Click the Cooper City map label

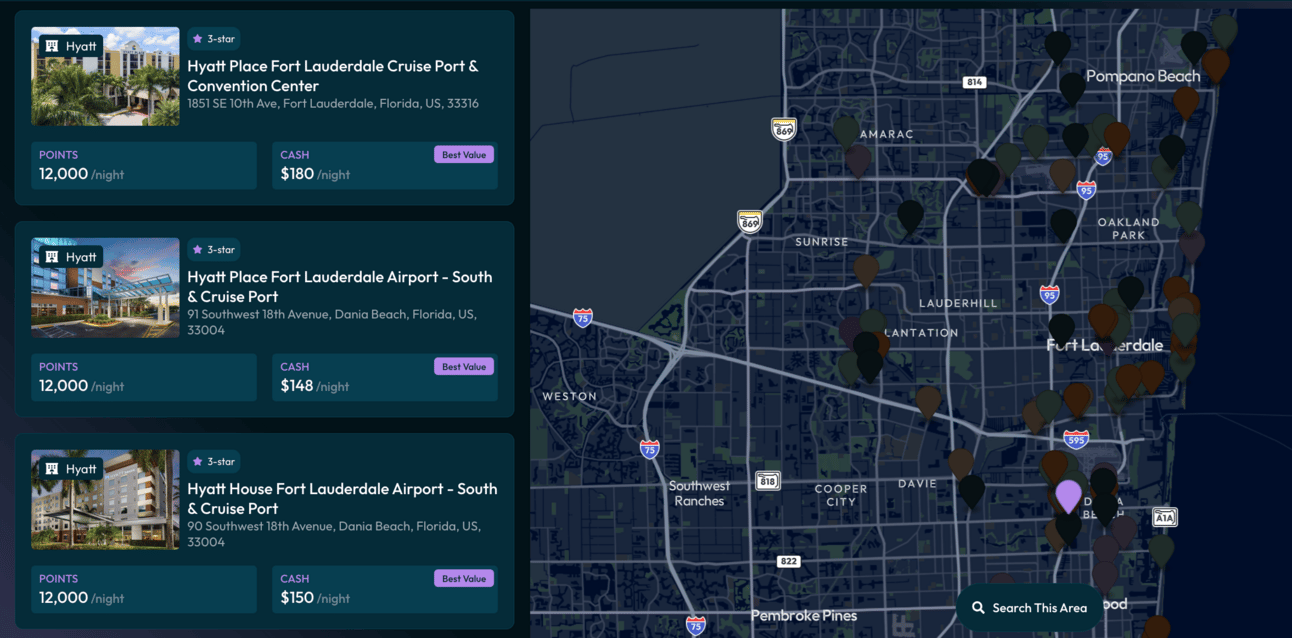coord(841,495)
